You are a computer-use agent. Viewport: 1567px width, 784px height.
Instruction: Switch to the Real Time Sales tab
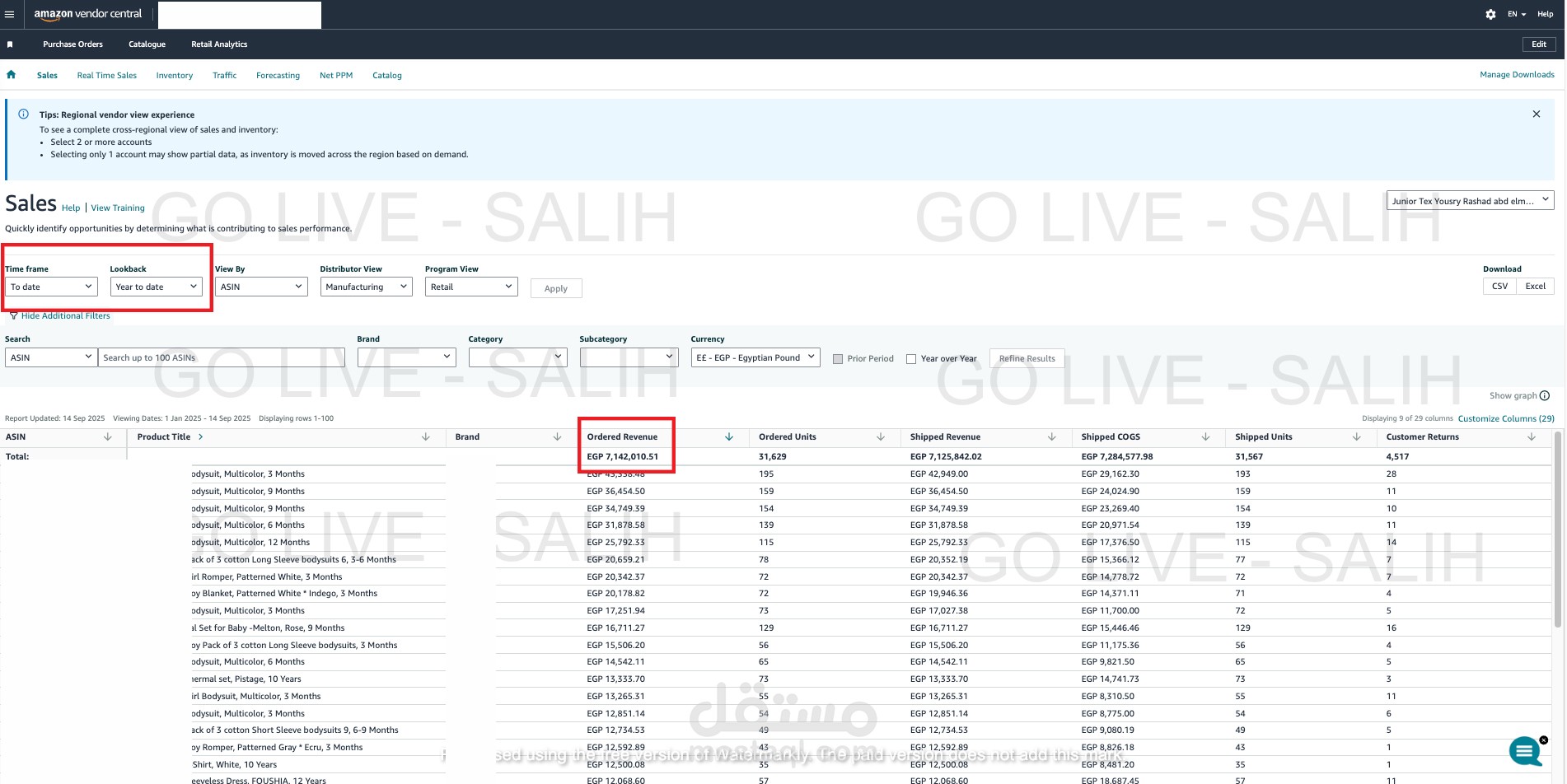(x=107, y=76)
